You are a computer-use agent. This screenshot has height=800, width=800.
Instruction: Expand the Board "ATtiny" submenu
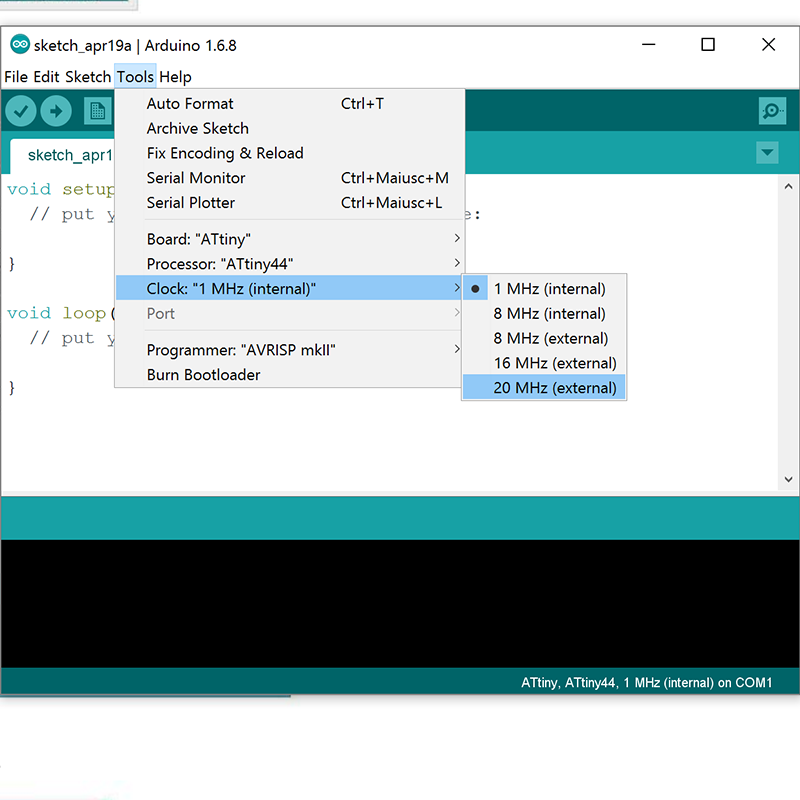pos(290,239)
